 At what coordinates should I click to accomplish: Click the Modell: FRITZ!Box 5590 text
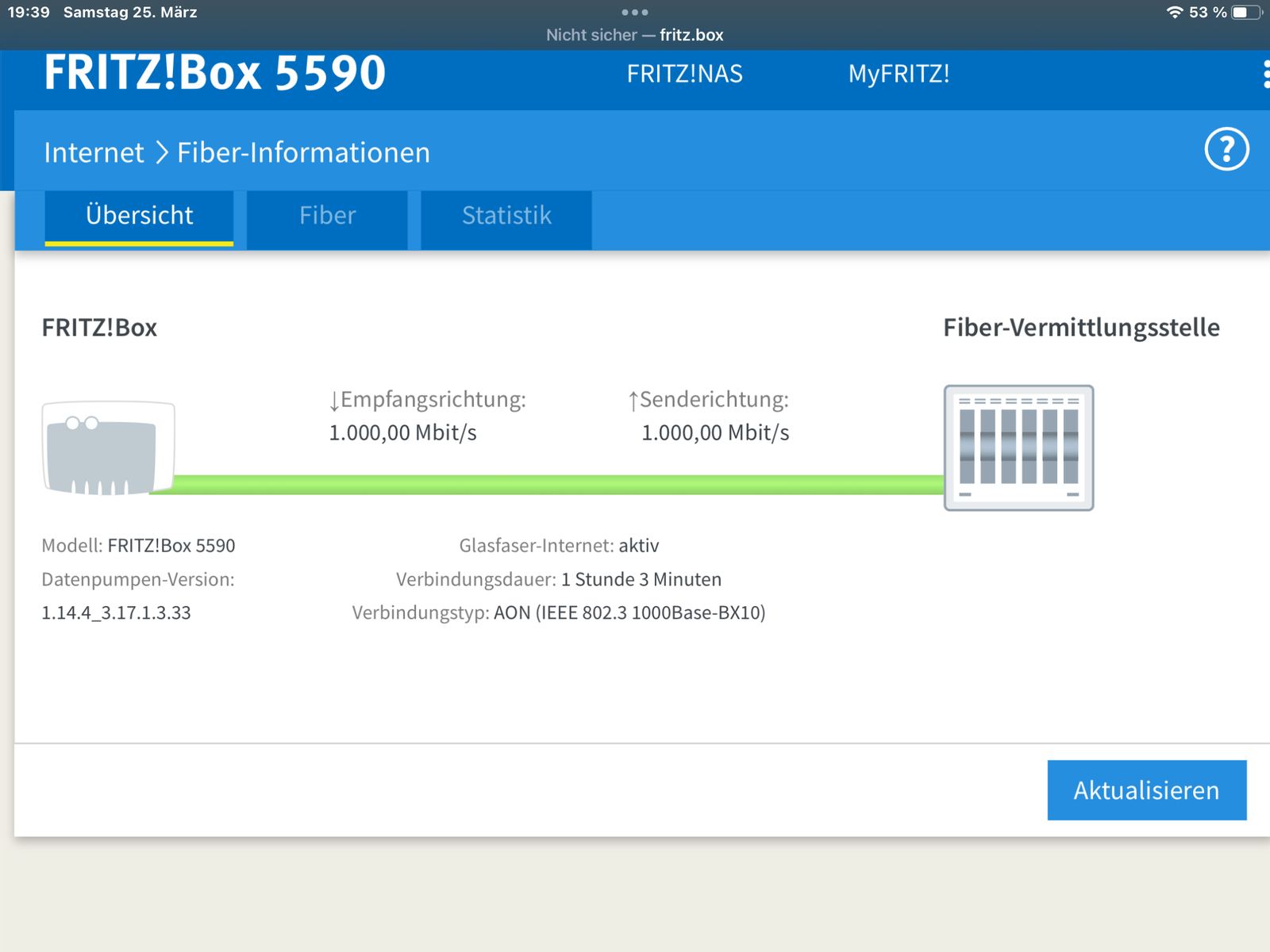pos(138,546)
